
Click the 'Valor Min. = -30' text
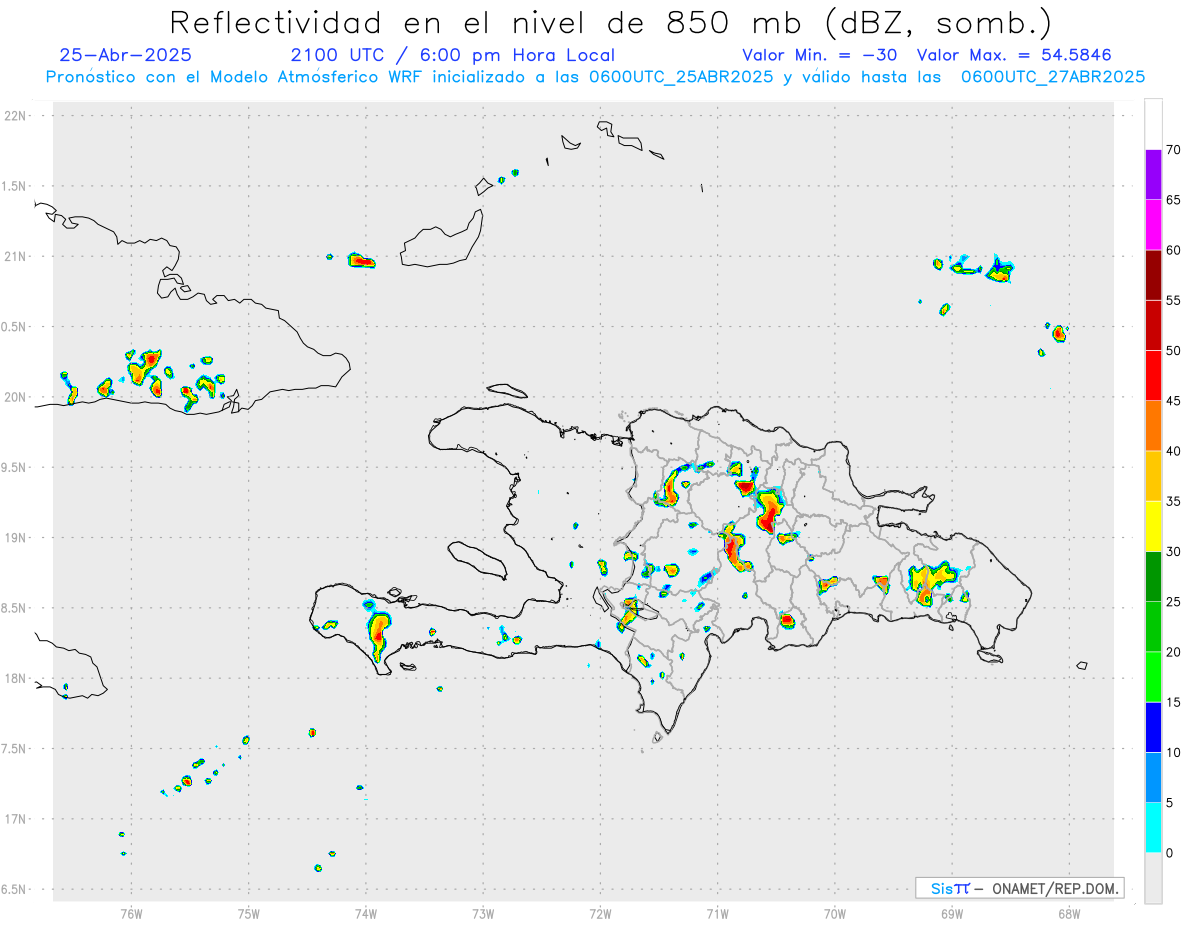(820, 55)
